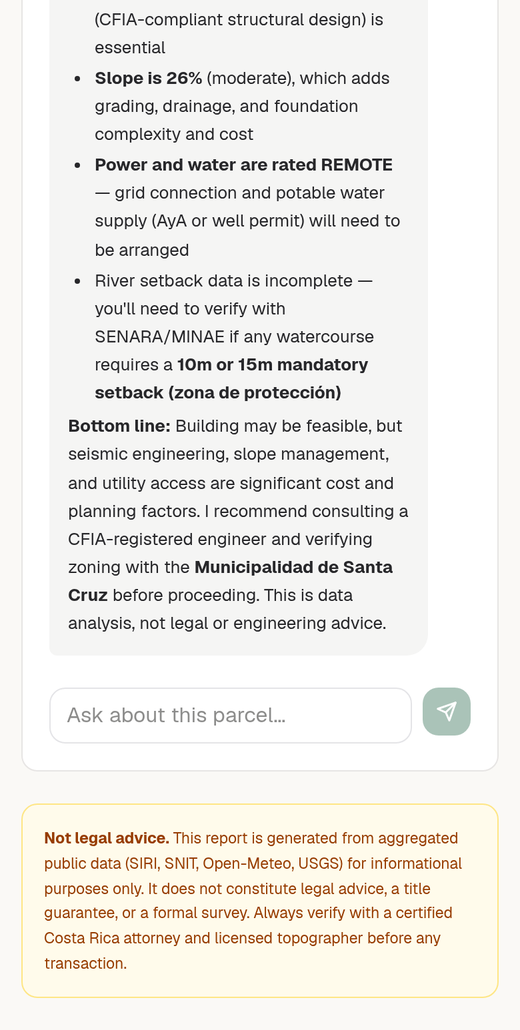Click bullet point beside "Power and water"
520x1030 pixels.
coord(78,166)
